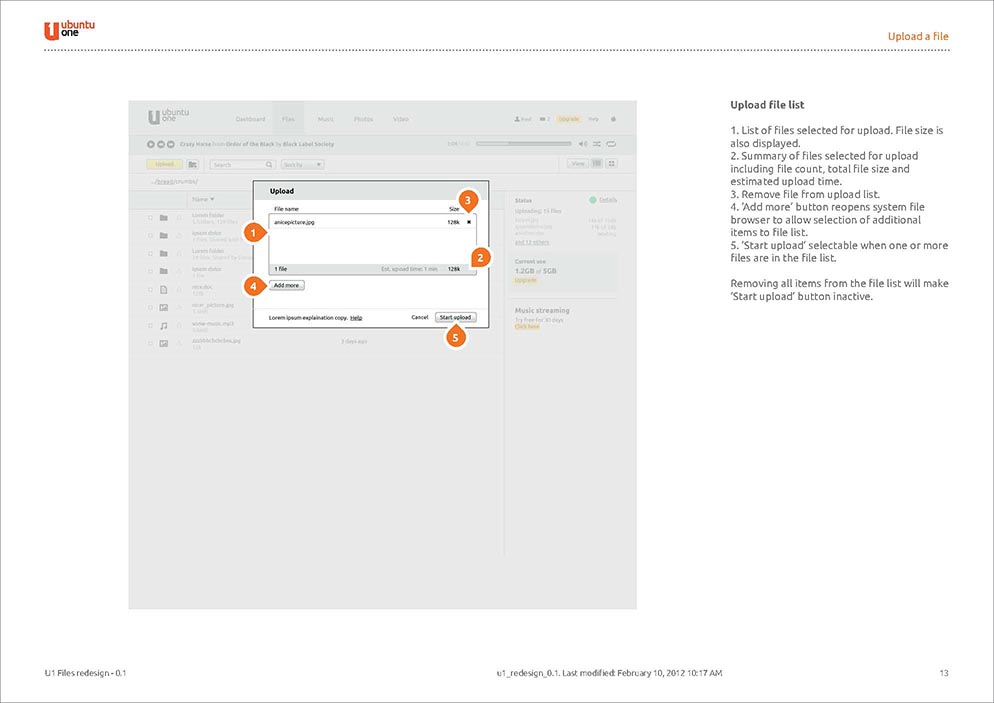Click the Start upload button

tap(455, 317)
